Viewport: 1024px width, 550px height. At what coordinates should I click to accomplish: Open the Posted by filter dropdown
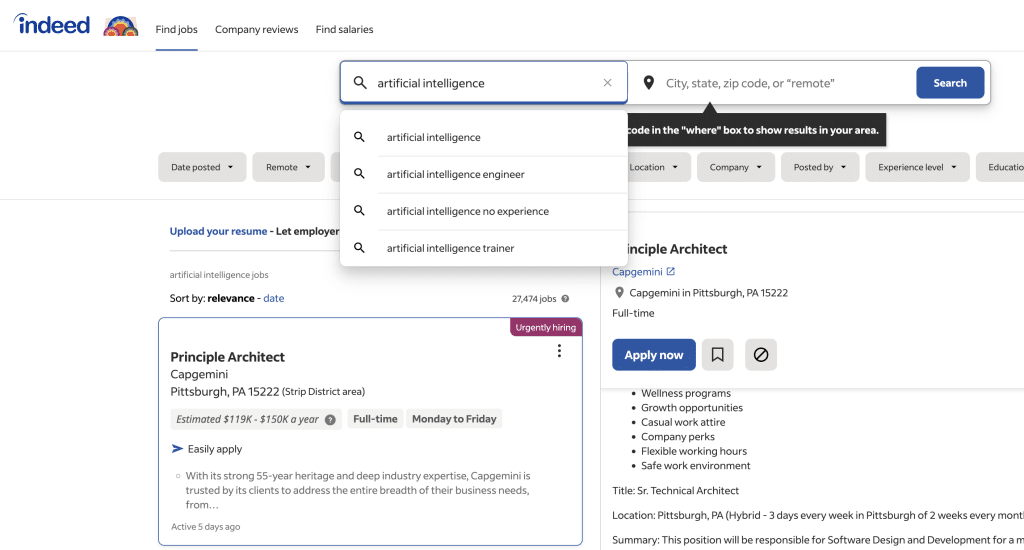819,167
